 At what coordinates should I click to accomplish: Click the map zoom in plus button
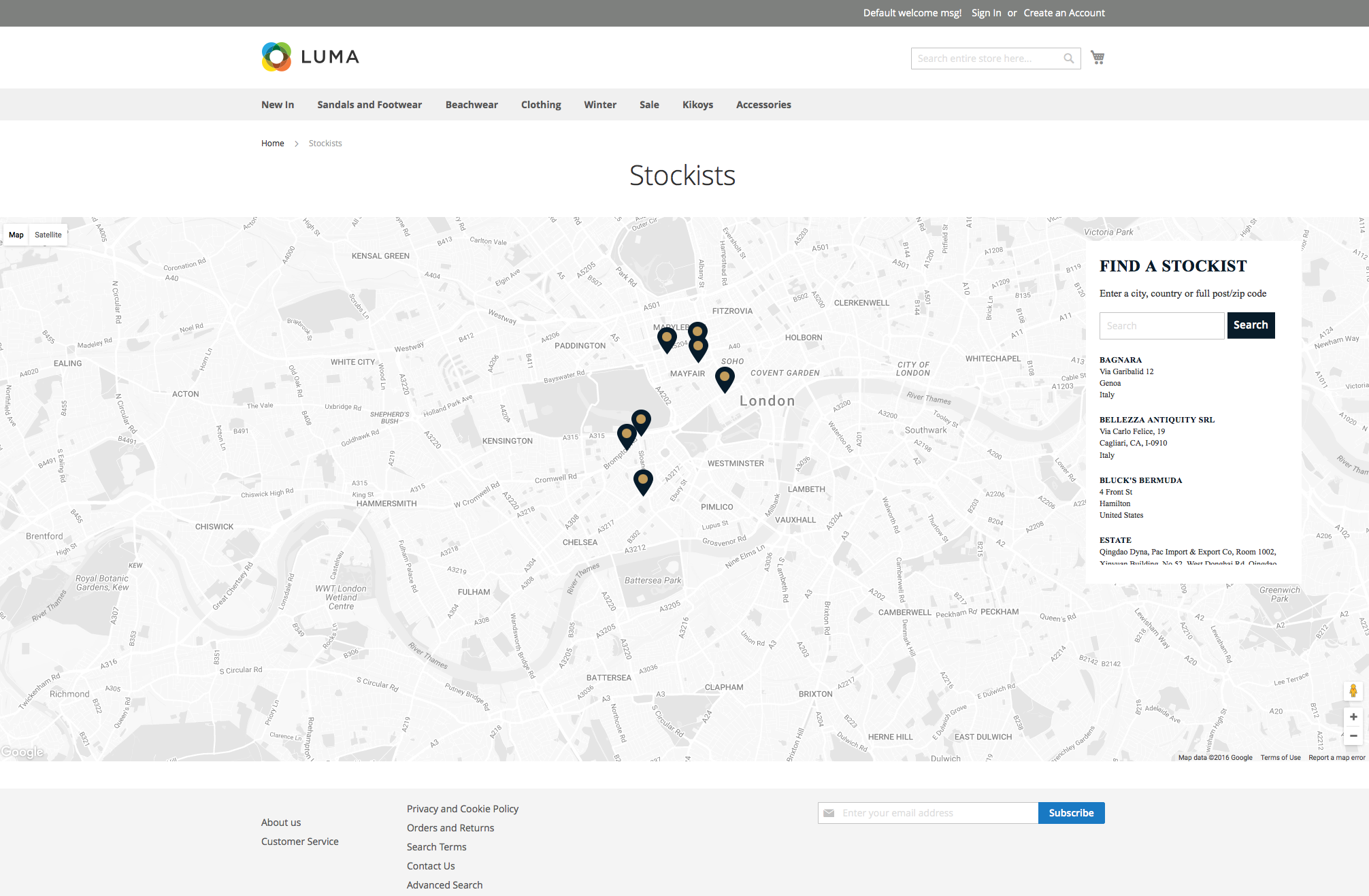[x=1353, y=717]
